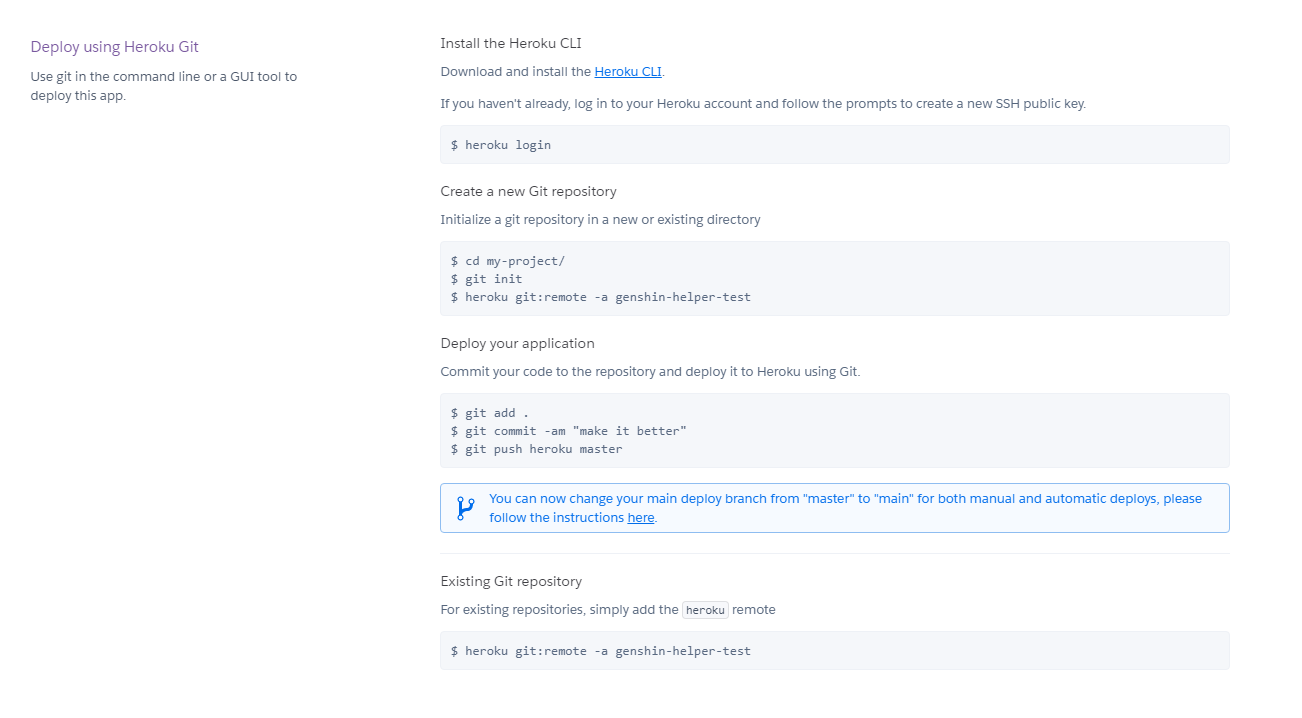
Task: Follow the "here" instructions link
Action: 640,518
